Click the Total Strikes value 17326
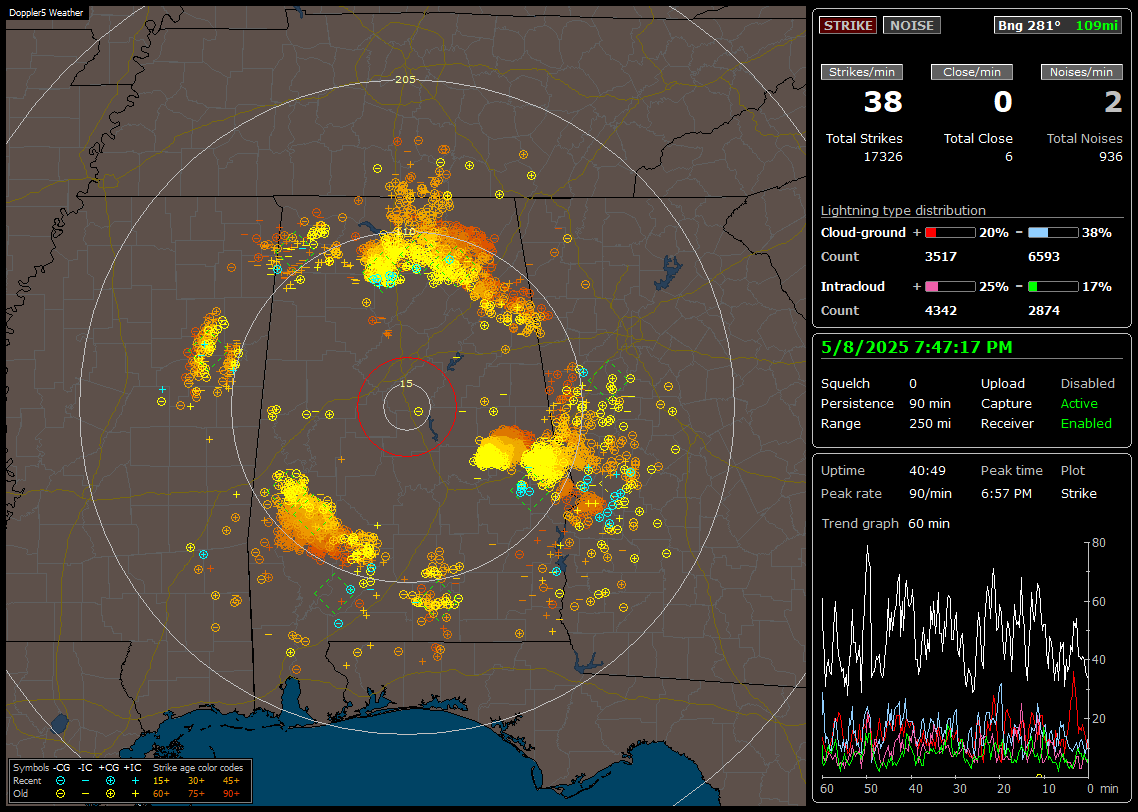 (x=883, y=157)
